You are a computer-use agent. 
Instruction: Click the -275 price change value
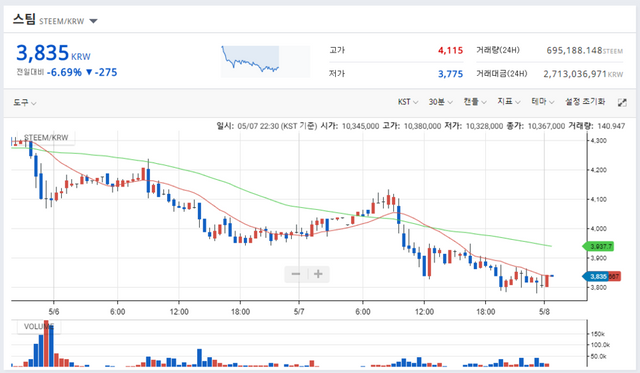coord(106,72)
